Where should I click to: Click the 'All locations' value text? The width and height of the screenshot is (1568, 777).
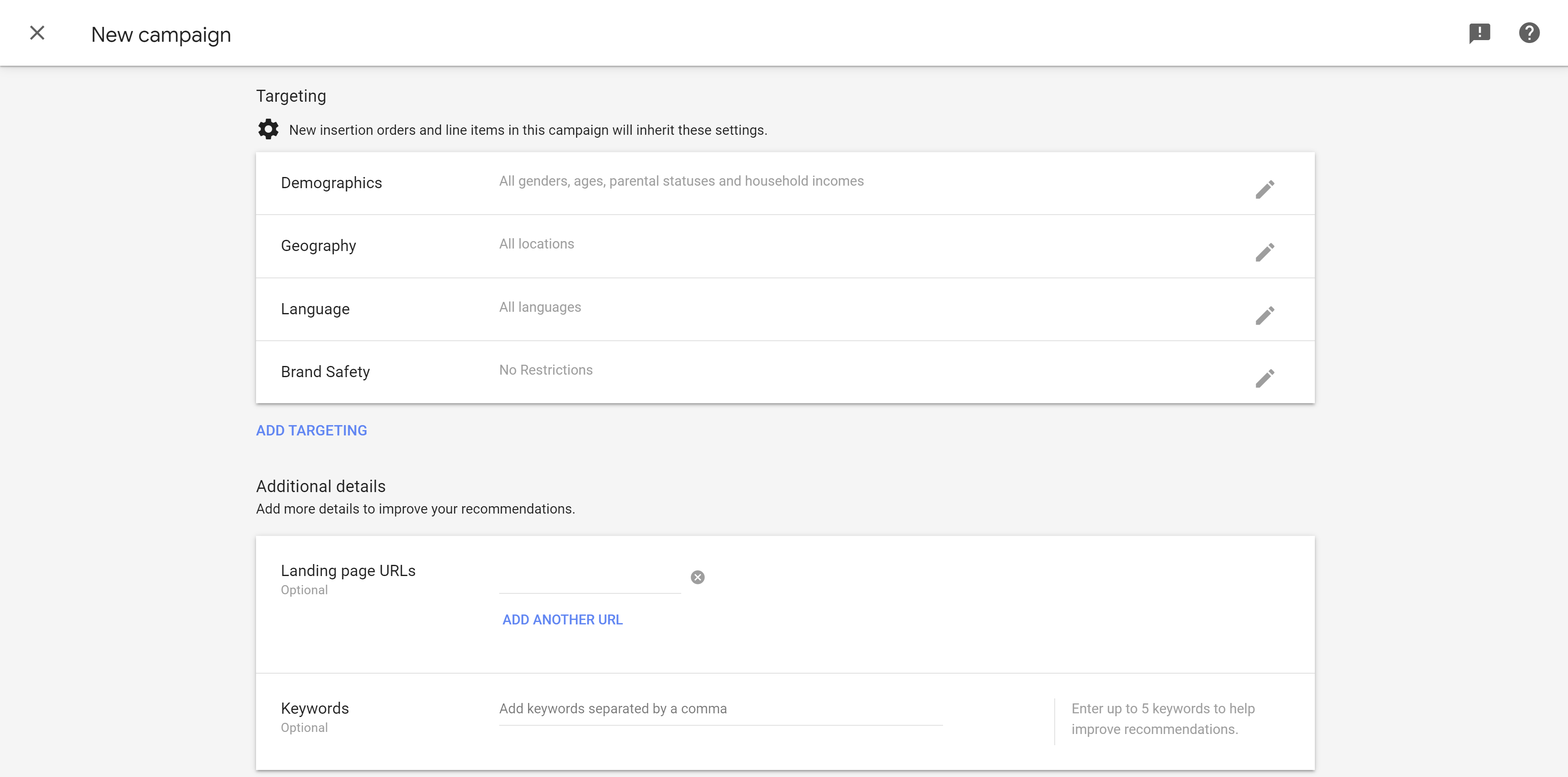(536, 244)
